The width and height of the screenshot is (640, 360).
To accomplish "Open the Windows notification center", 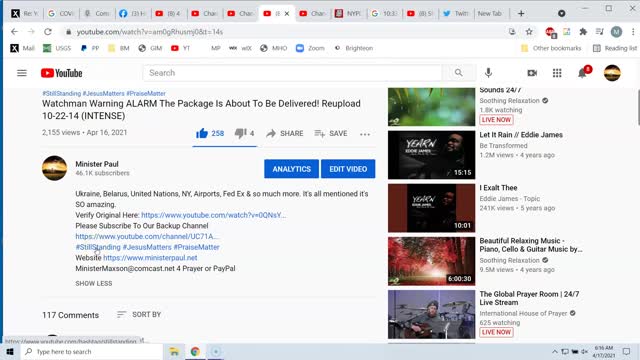I will (627, 351).
